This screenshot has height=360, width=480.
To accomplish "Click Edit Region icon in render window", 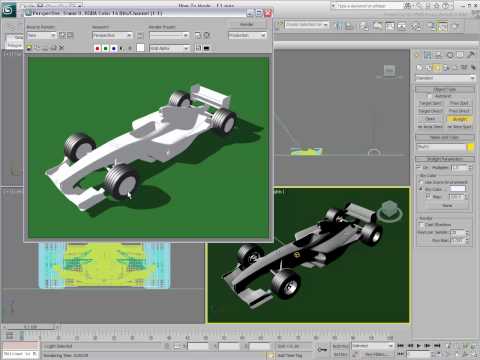I will (62, 35).
